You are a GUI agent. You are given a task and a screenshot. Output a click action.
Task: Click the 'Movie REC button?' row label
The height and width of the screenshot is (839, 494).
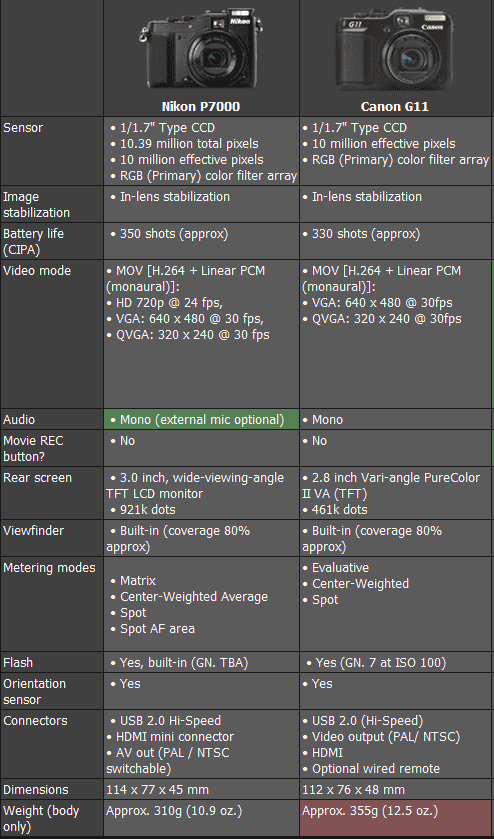[33, 448]
